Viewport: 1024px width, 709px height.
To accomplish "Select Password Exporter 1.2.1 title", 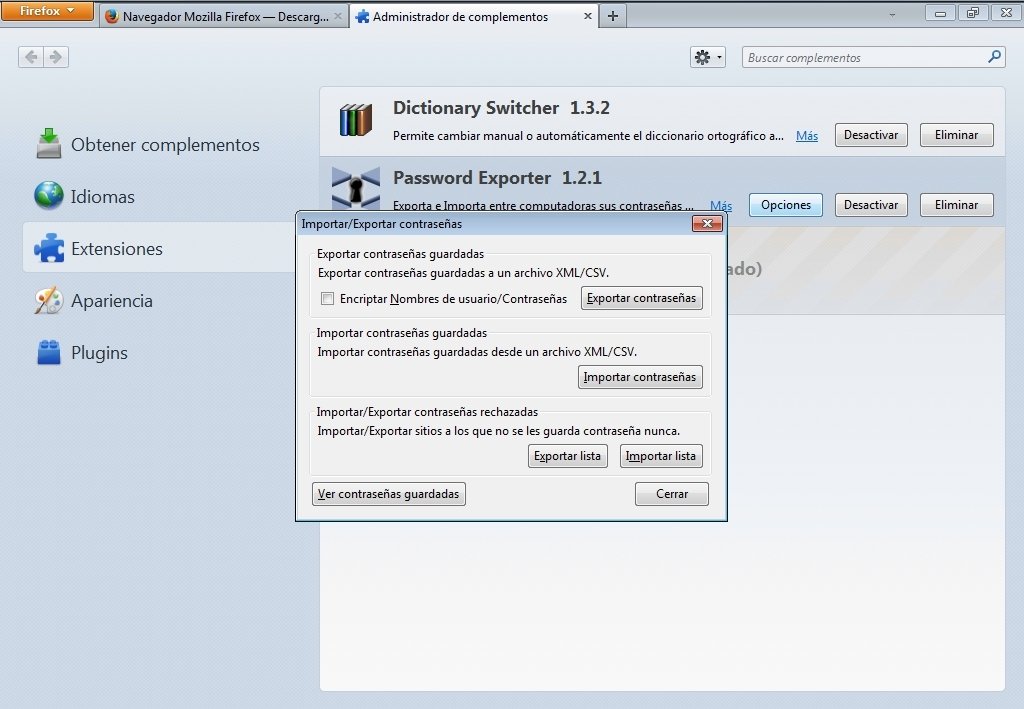I will (497, 178).
